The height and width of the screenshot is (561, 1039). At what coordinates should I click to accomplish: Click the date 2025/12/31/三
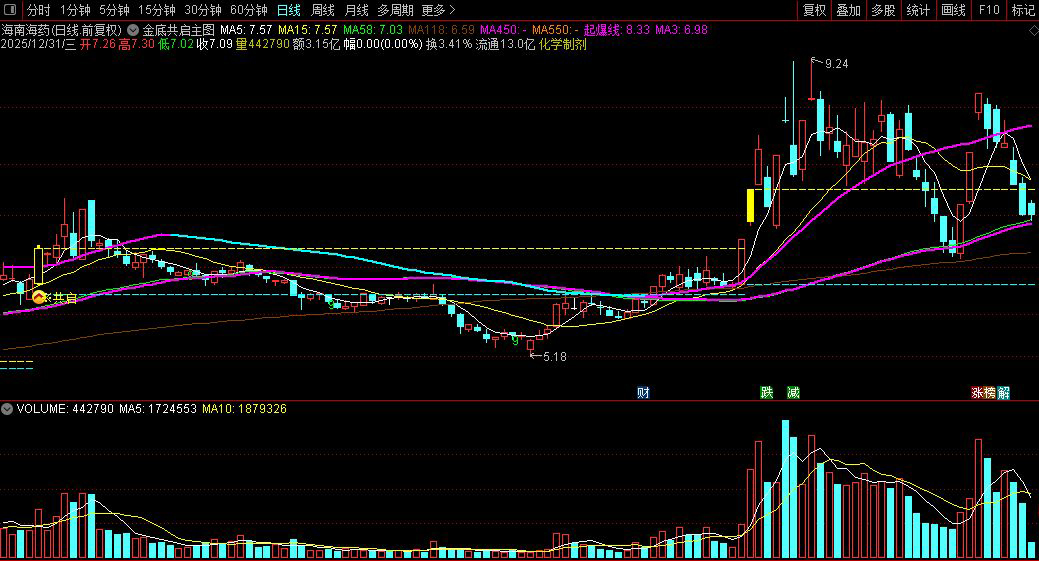[38, 44]
